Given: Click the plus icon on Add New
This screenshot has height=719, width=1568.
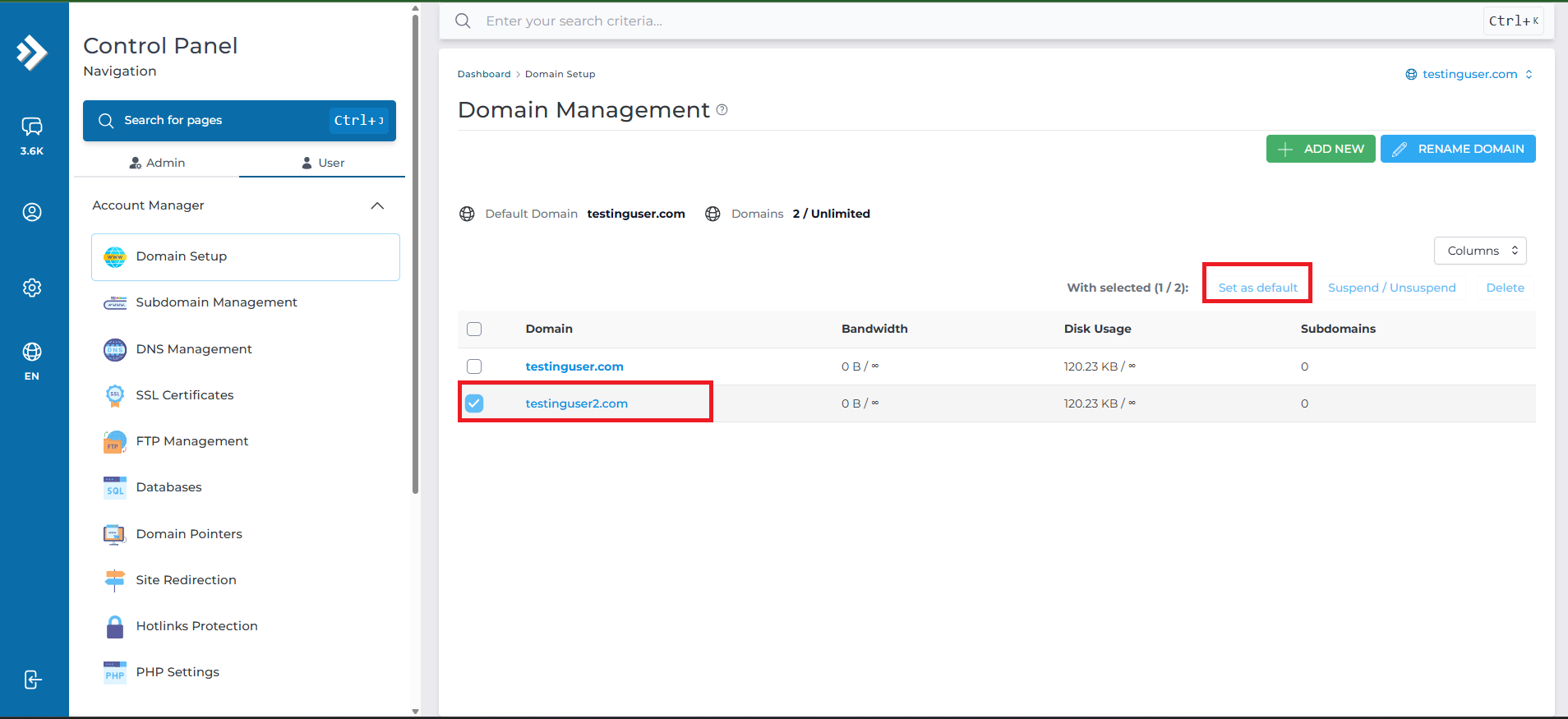Looking at the screenshot, I should tap(1285, 150).
